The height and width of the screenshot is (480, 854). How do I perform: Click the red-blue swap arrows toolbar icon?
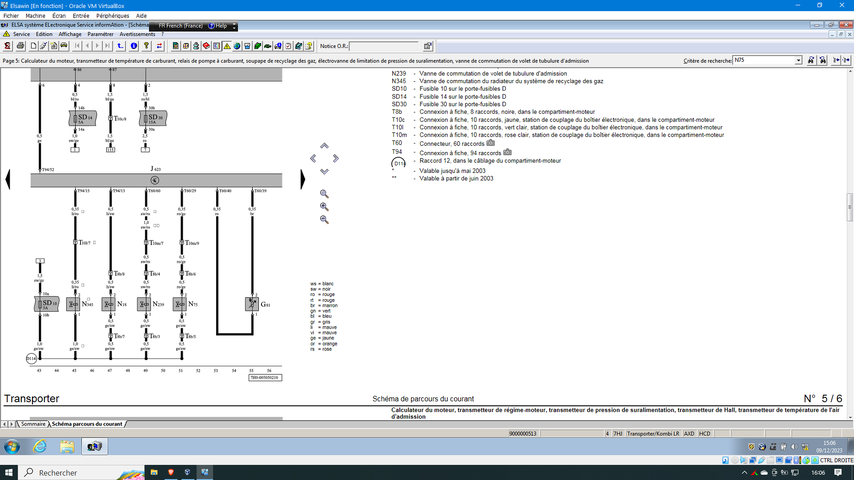pyautogui.click(x=159, y=46)
